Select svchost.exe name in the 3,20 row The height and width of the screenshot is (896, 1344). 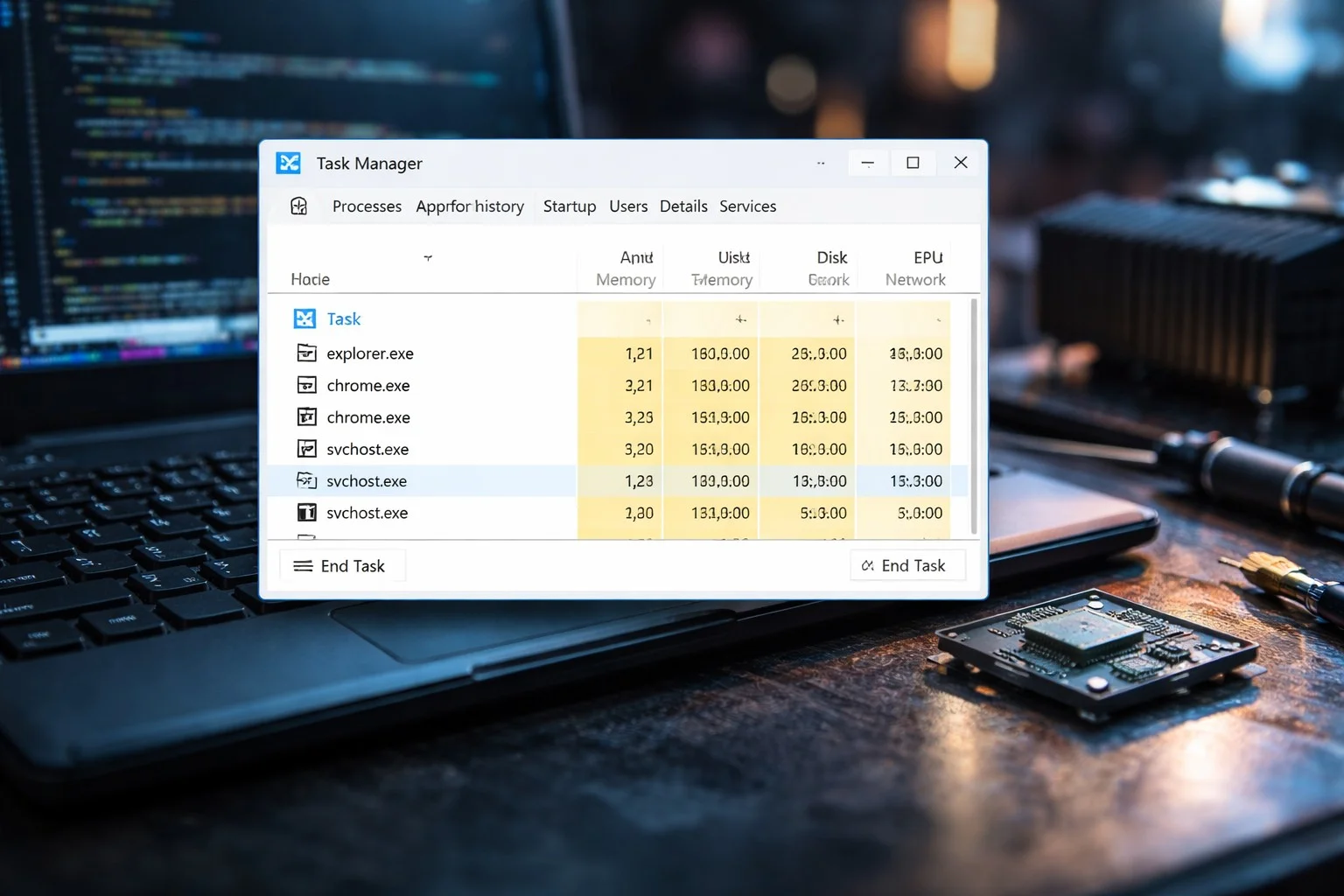pos(367,450)
